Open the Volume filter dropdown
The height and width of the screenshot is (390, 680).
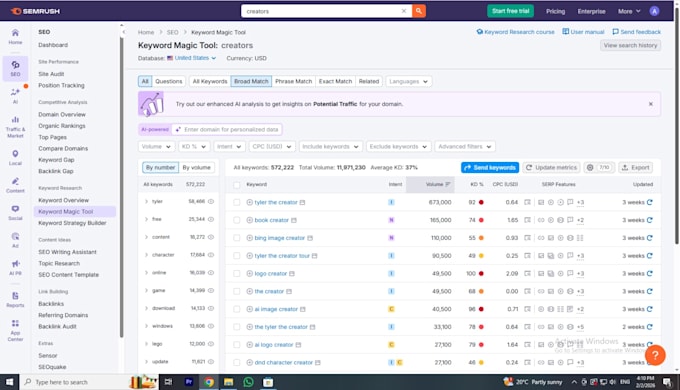pos(157,147)
